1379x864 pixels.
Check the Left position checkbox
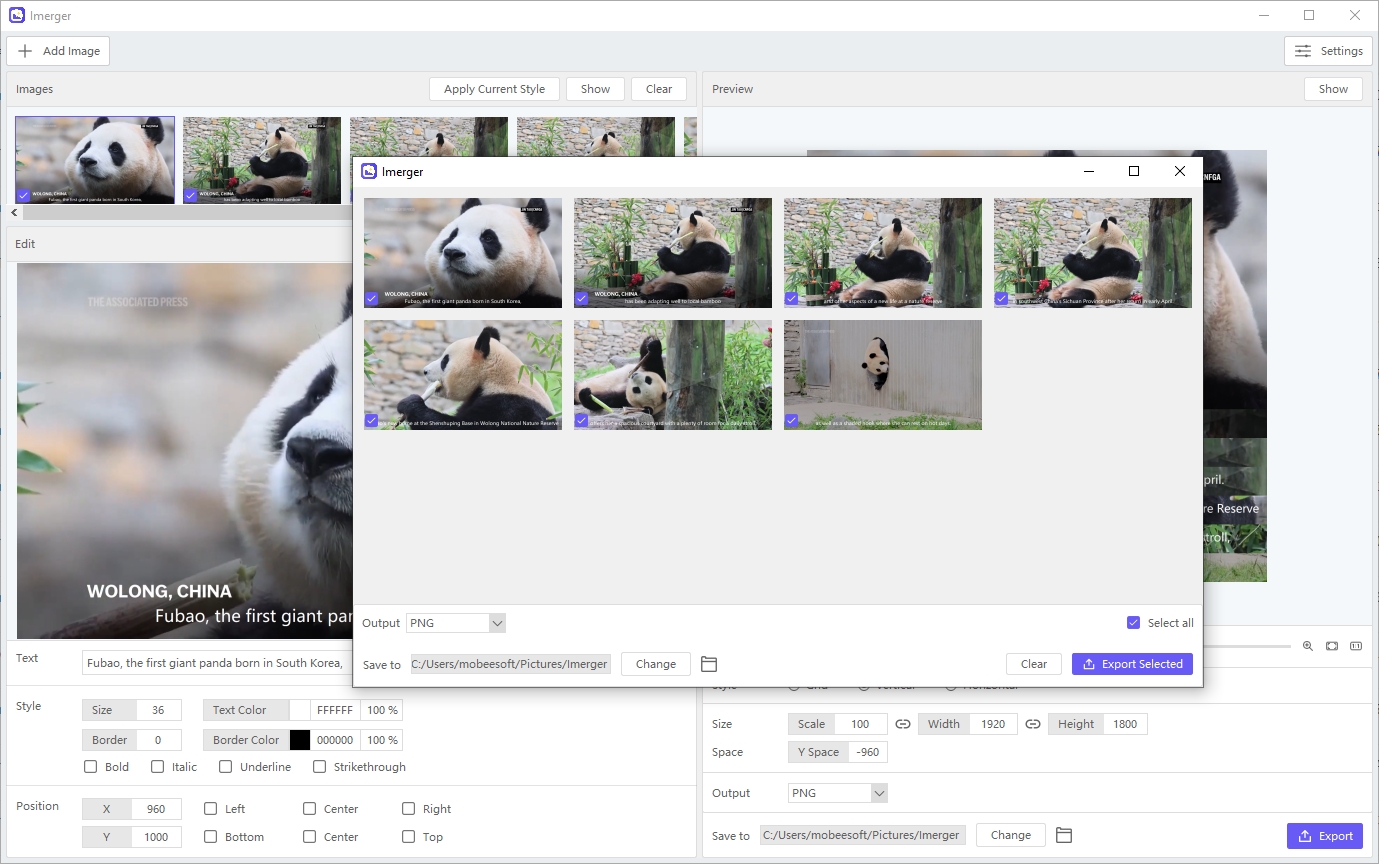coord(211,809)
